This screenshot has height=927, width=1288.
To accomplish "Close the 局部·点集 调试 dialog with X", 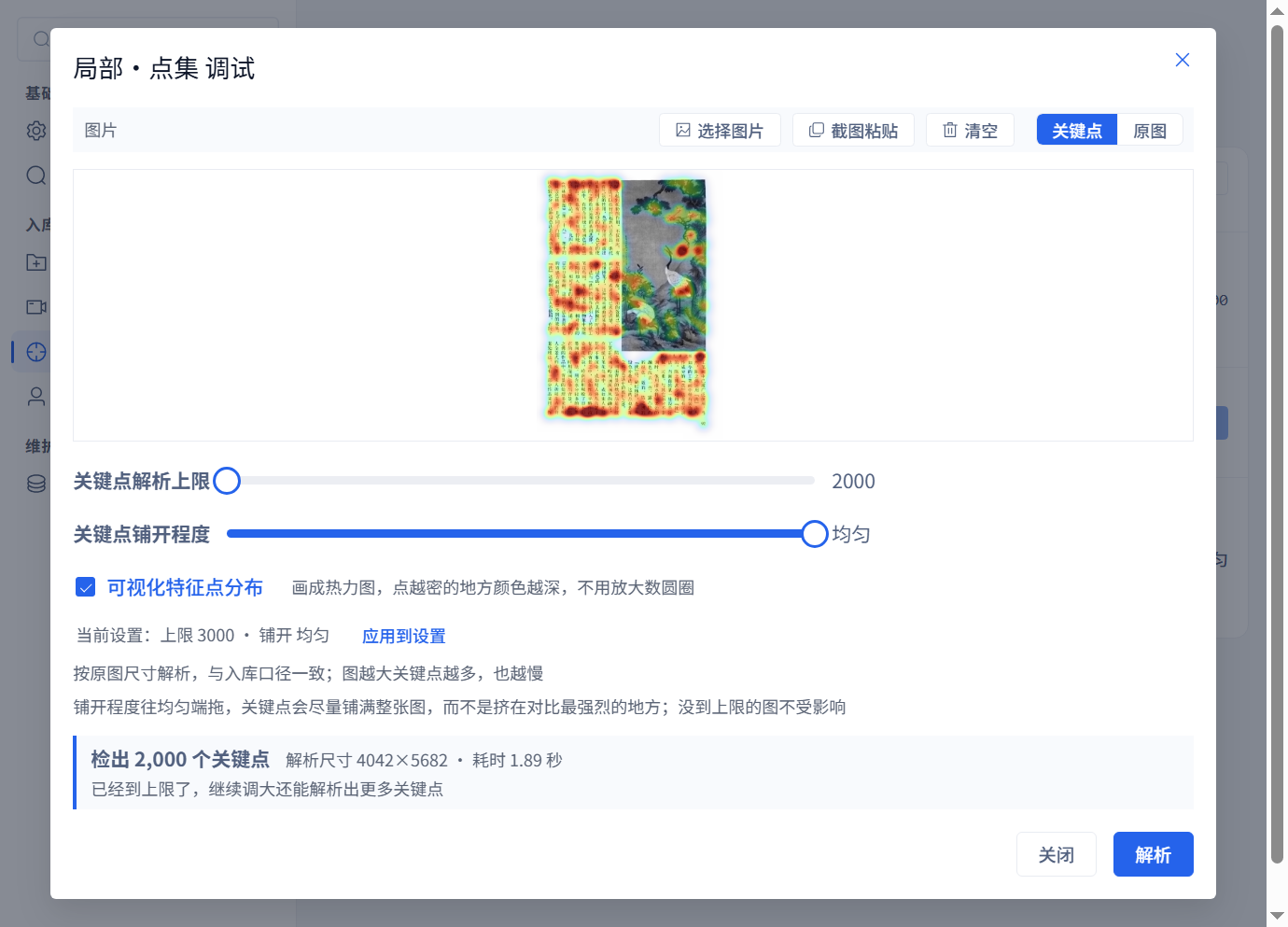I will pyautogui.click(x=1182, y=60).
